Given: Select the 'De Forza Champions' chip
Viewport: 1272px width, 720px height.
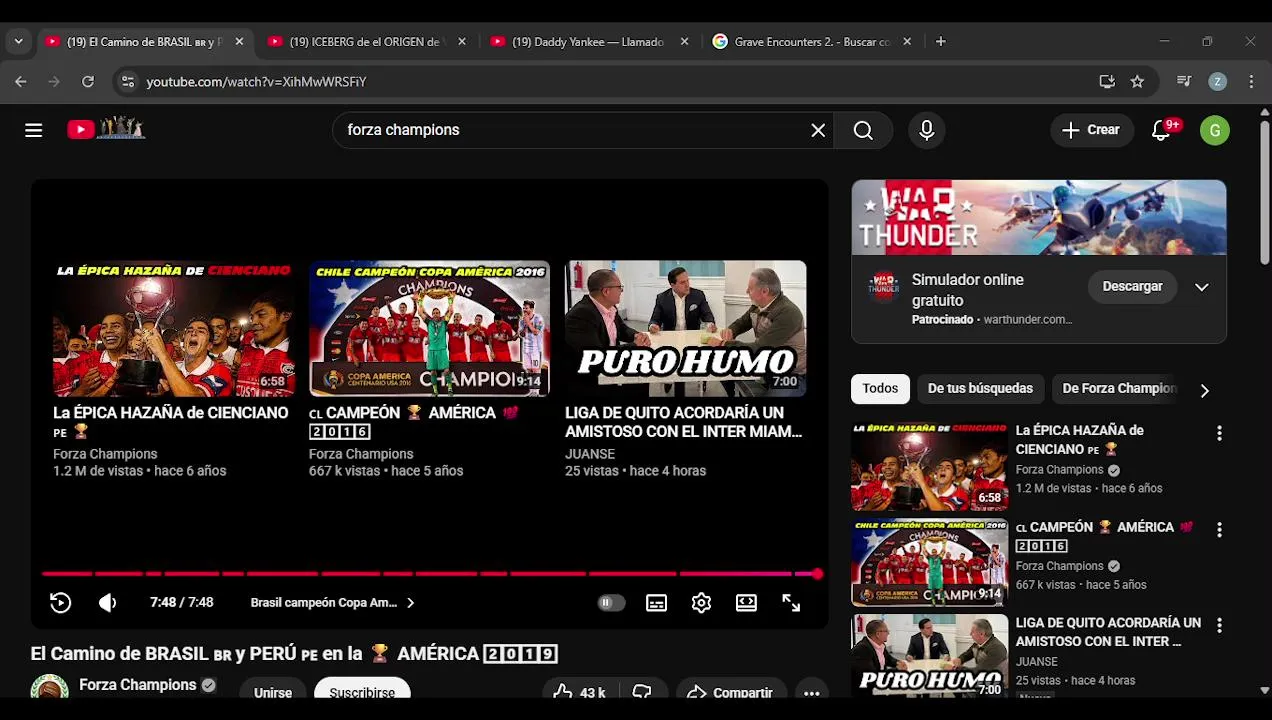Looking at the screenshot, I should 1119,388.
